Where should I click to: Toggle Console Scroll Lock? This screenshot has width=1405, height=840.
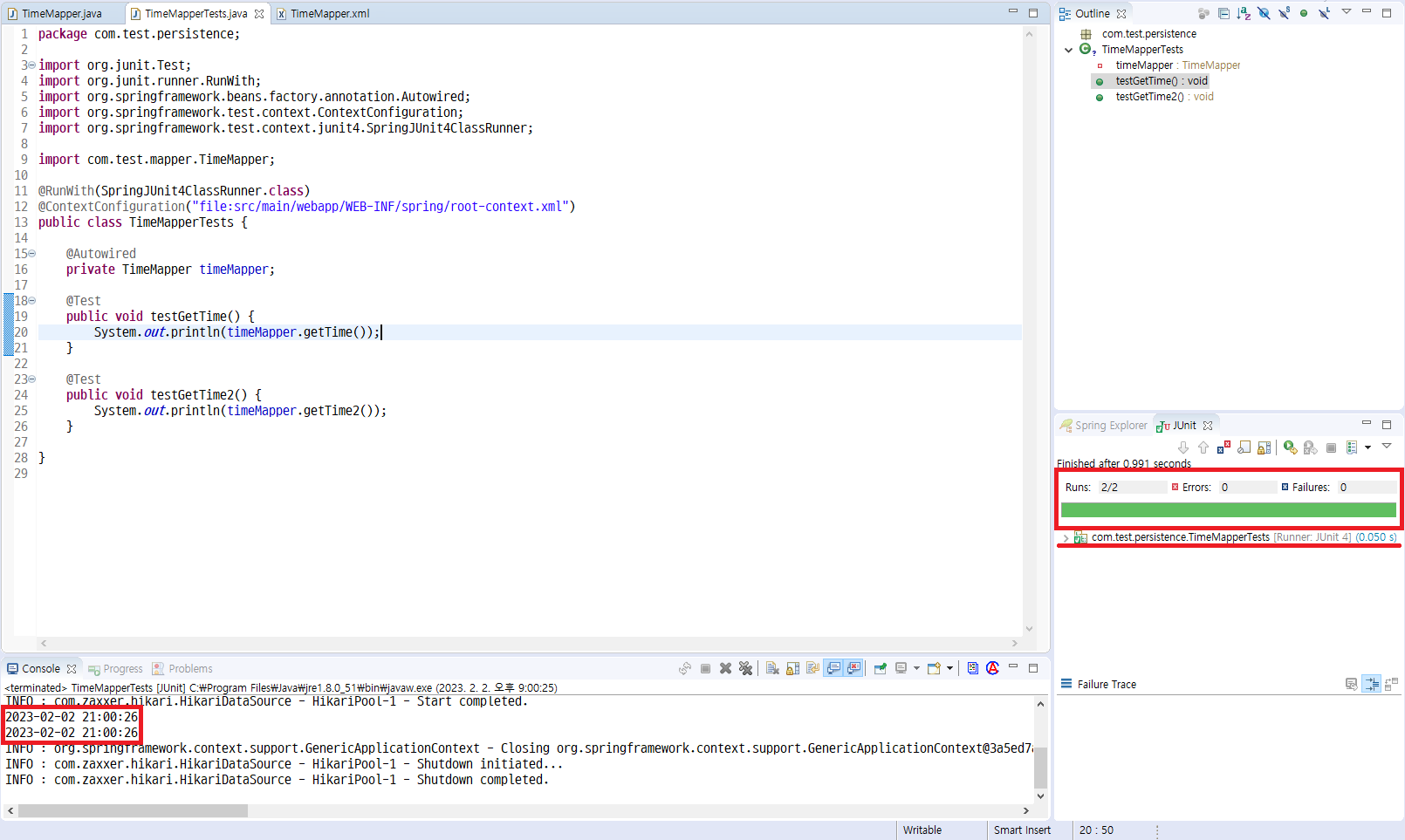(x=792, y=668)
